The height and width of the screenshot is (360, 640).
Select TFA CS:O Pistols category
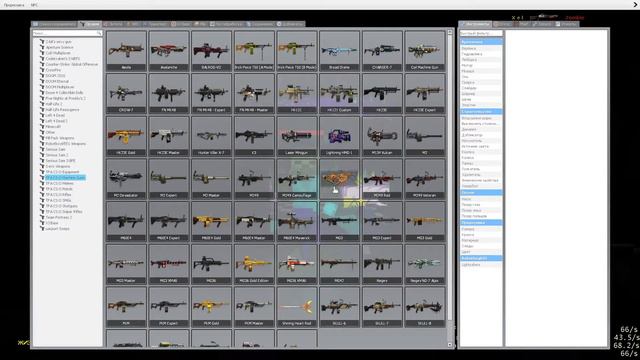point(59,189)
